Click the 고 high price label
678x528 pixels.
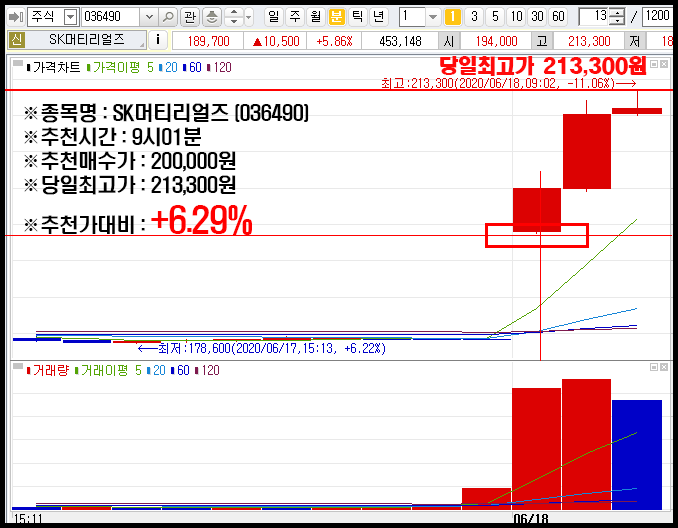pos(542,41)
